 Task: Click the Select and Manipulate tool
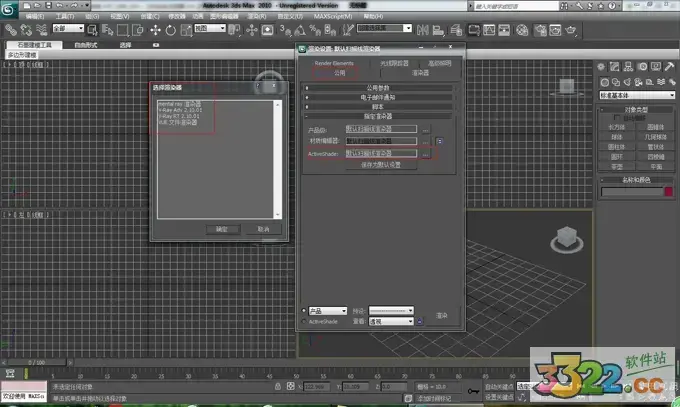[252, 30]
